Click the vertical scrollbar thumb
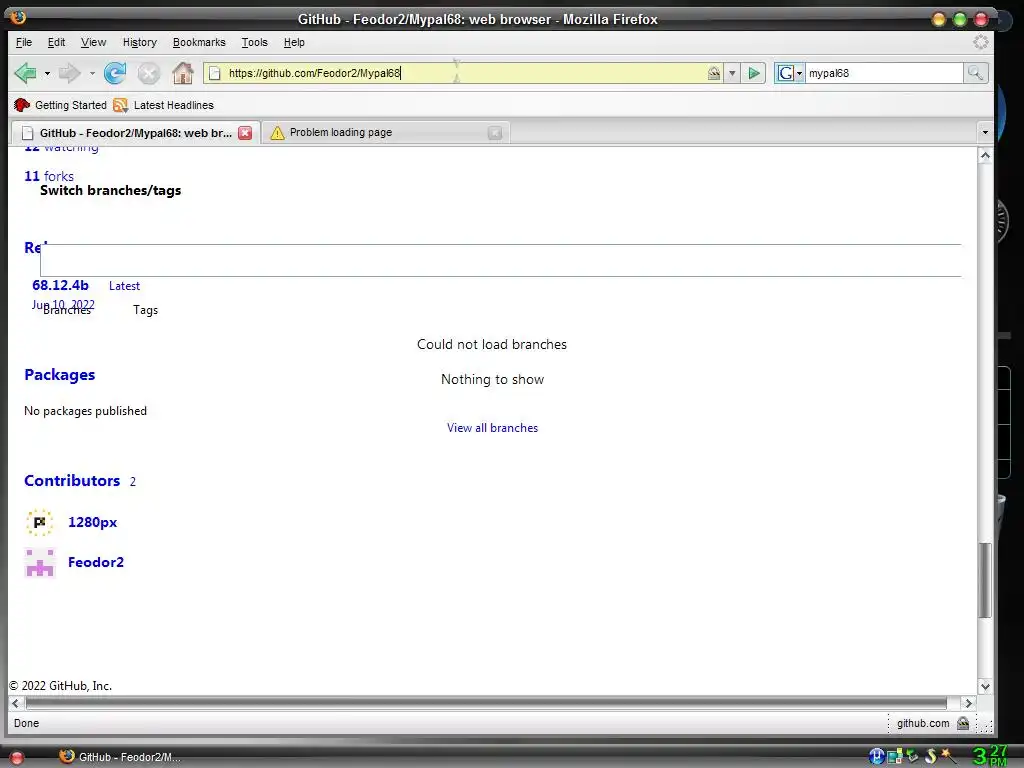The width and height of the screenshot is (1024, 768). tap(985, 580)
